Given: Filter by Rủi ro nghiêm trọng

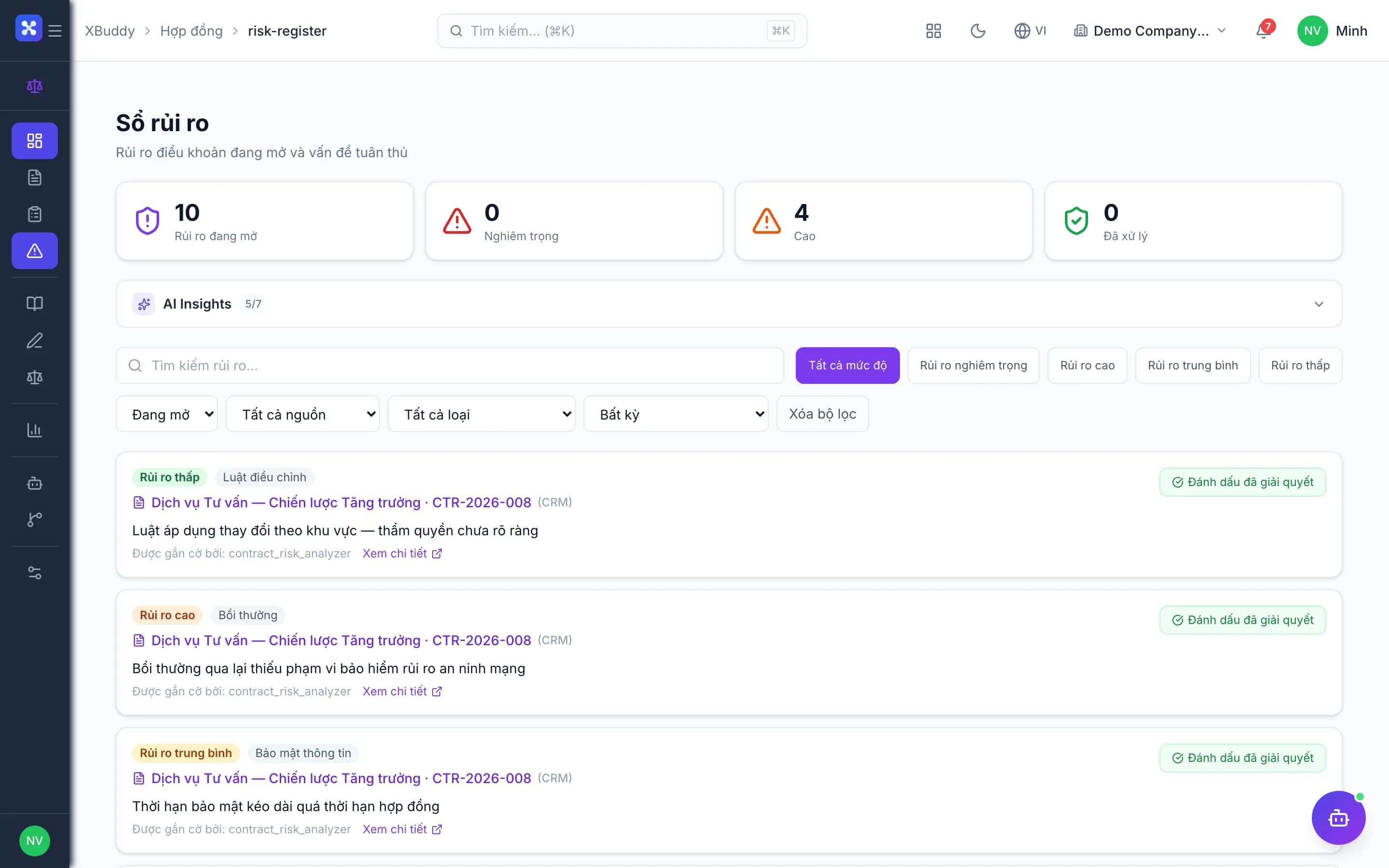Looking at the screenshot, I should [973, 366].
